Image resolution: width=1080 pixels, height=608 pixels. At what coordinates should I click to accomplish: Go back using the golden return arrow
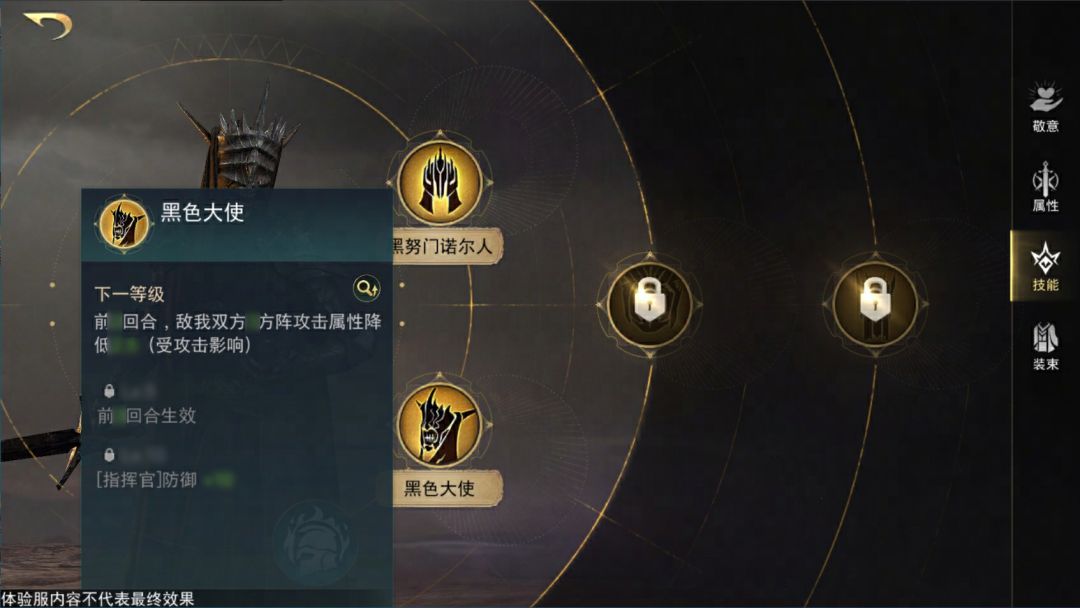[x=48, y=25]
